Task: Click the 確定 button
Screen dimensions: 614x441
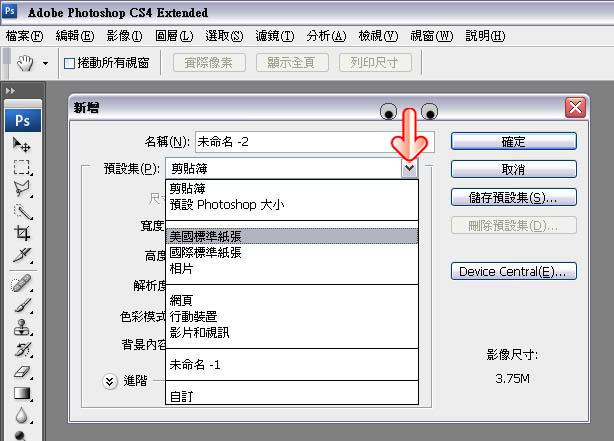Action: [x=514, y=141]
